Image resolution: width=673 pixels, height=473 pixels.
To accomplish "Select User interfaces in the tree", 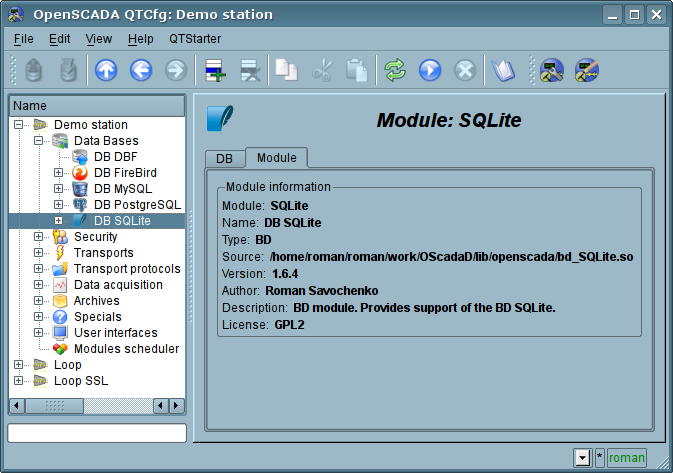I will (116, 333).
